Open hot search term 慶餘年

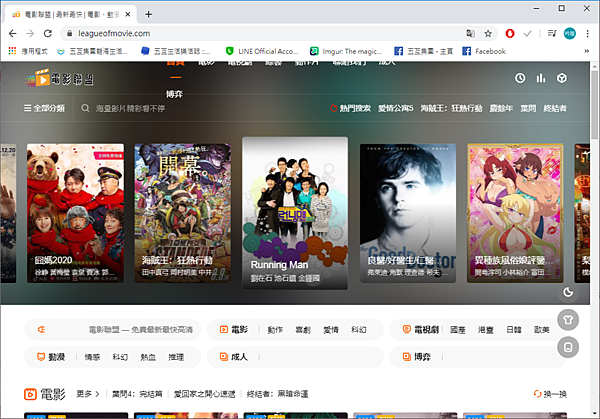501,108
